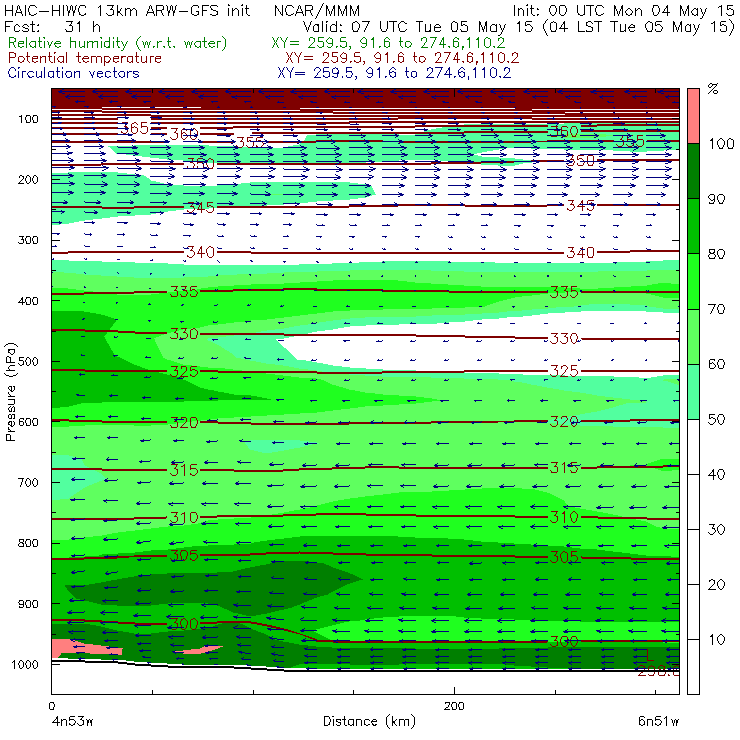Click the '50' colorbar value label

point(716,419)
